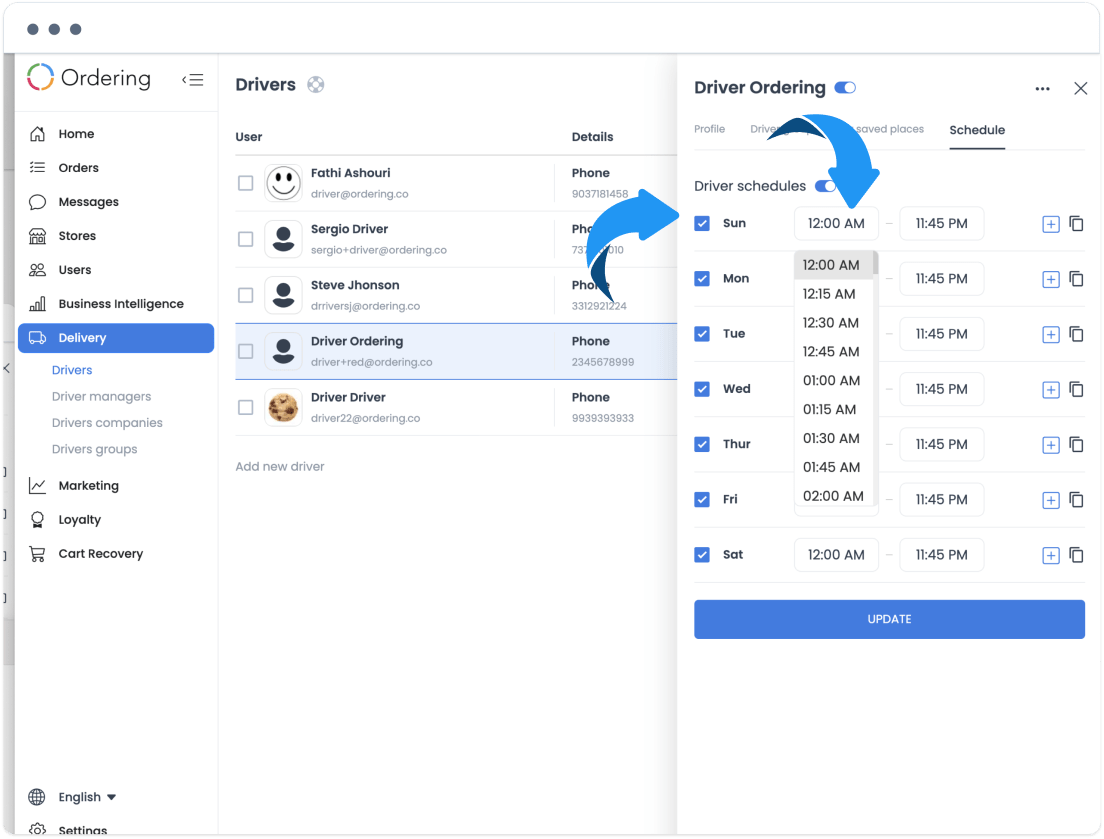
Task: Click the UPDATE button
Action: (x=889, y=619)
